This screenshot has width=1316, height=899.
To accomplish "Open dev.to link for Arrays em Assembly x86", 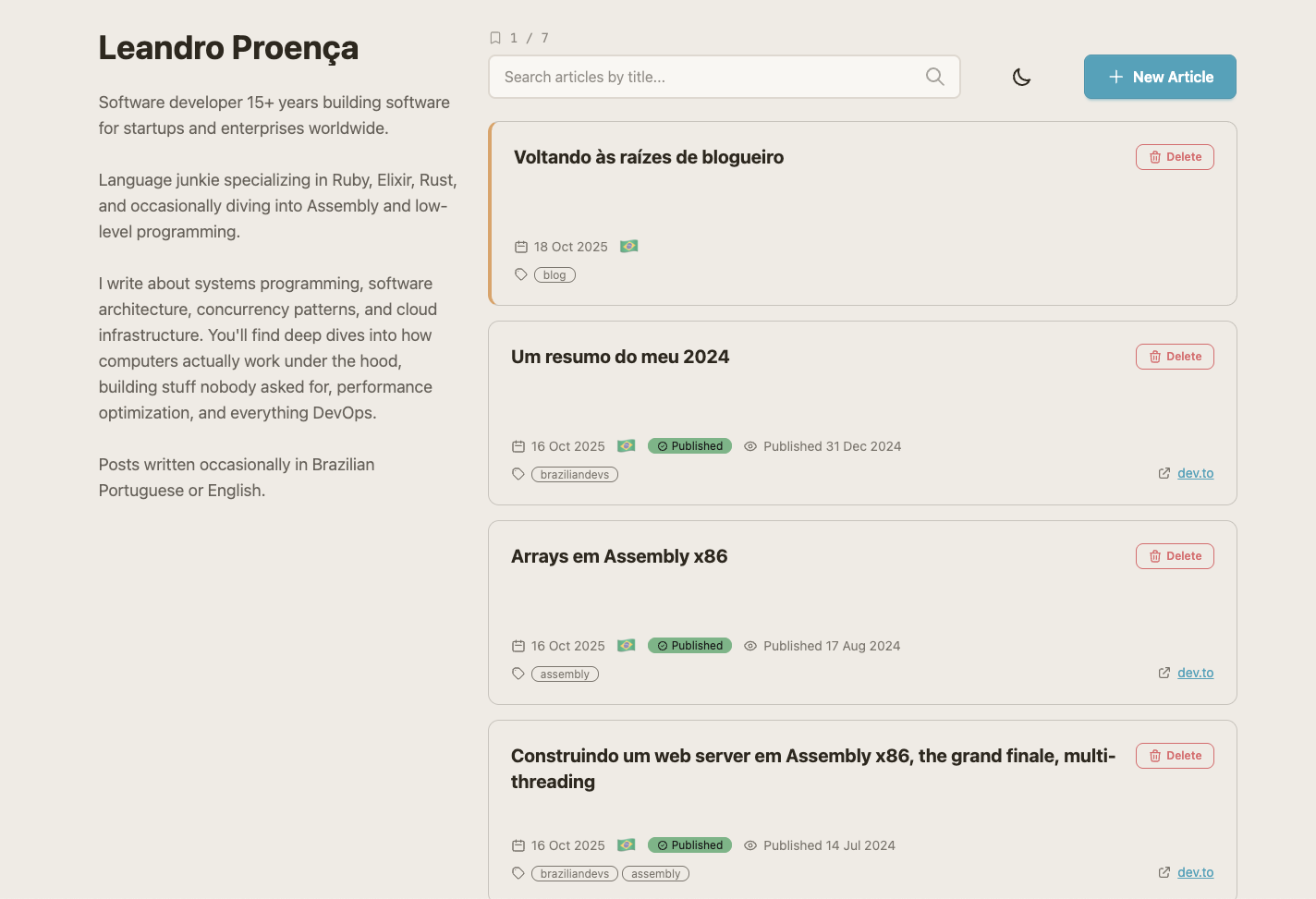I will click(1194, 673).
